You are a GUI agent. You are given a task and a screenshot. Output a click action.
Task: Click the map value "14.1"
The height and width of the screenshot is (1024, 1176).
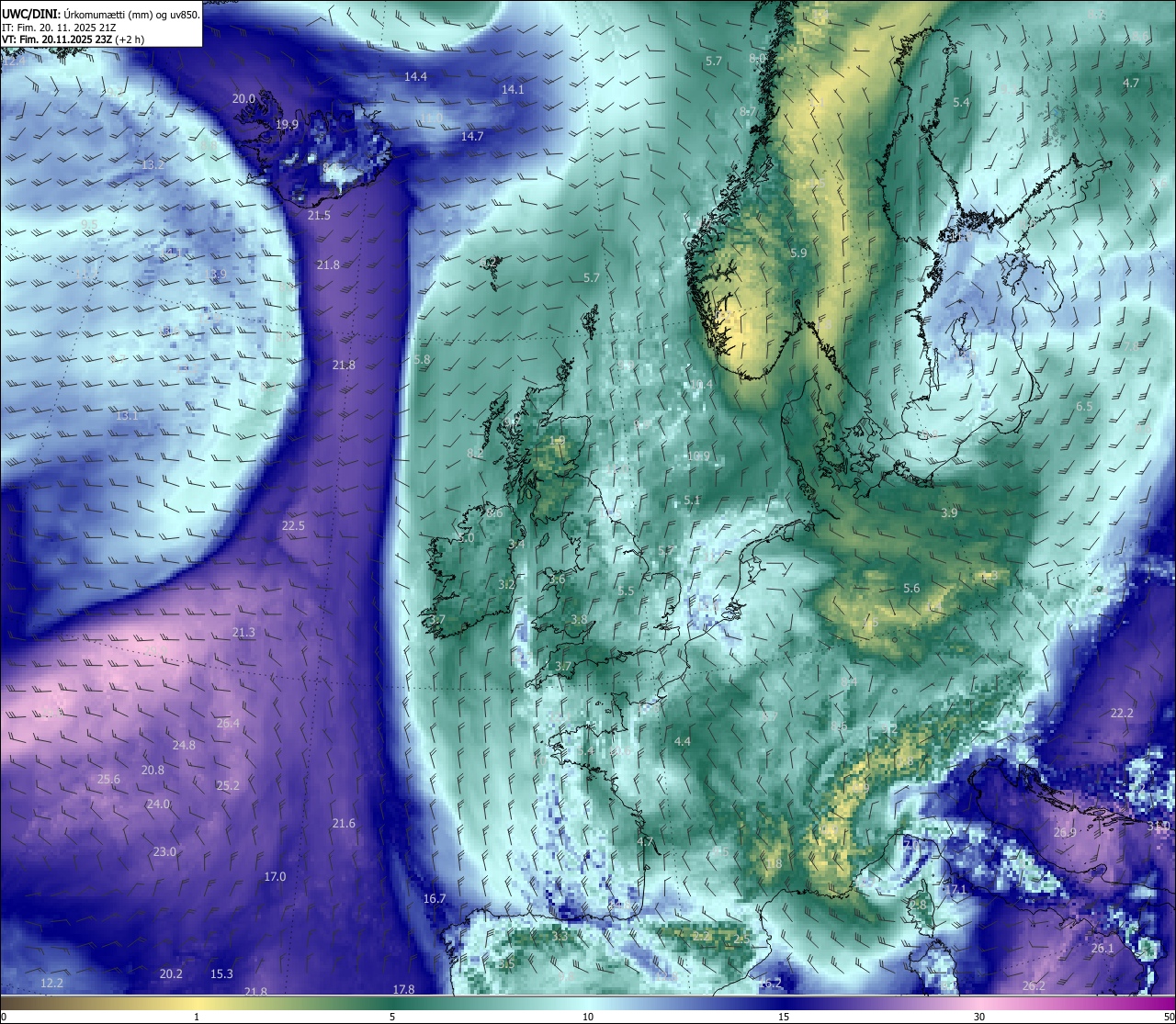coord(513,89)
